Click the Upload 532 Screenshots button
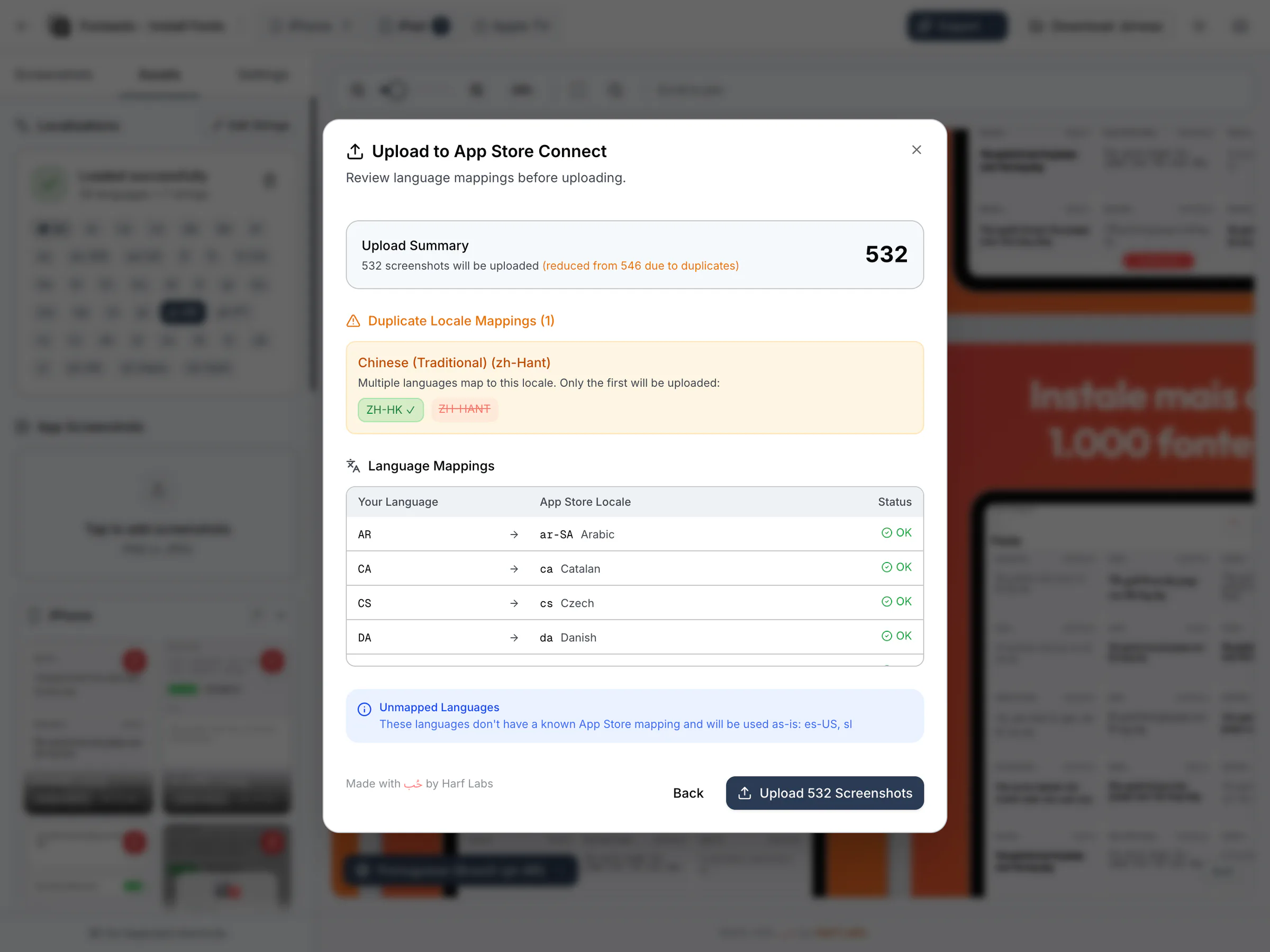This screenshot has height=952, width=1270. tap(824, 793)
